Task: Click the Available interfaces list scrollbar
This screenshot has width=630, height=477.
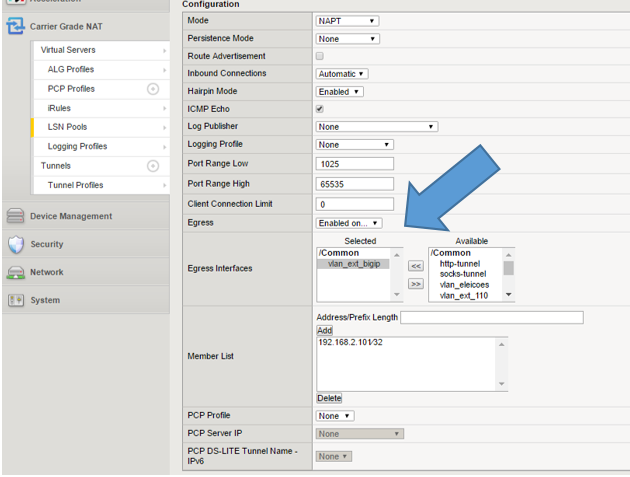Action: pos(509,274)
